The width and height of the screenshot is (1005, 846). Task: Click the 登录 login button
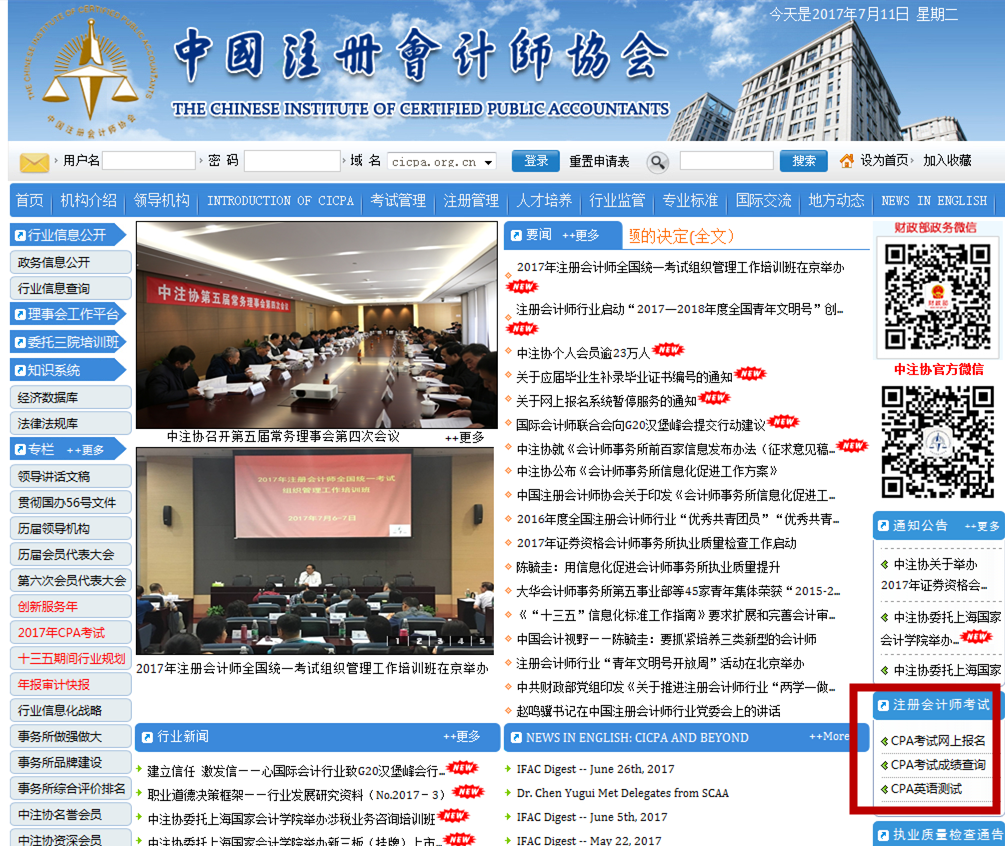click(535, 161)
